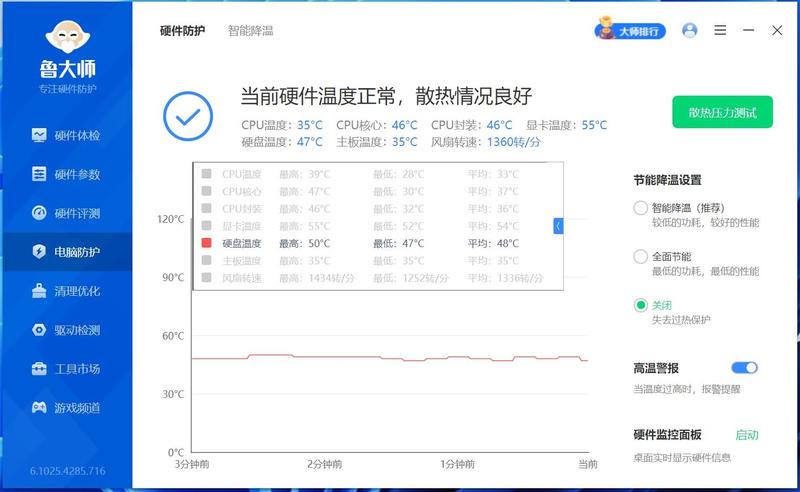Open the 硬件评测 gauge icon
Image resolution: width=800 pixels, height=492 pixels.
[x=39, y=213]
